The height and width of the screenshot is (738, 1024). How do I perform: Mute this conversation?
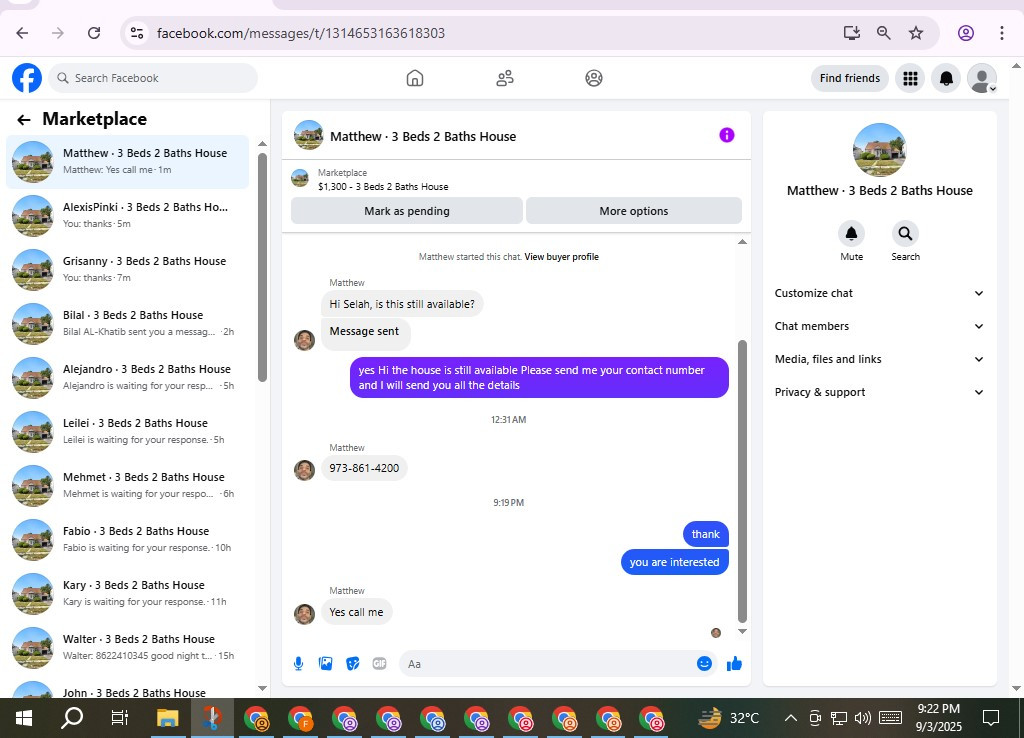pyautogui.click(x=851, y=234)
